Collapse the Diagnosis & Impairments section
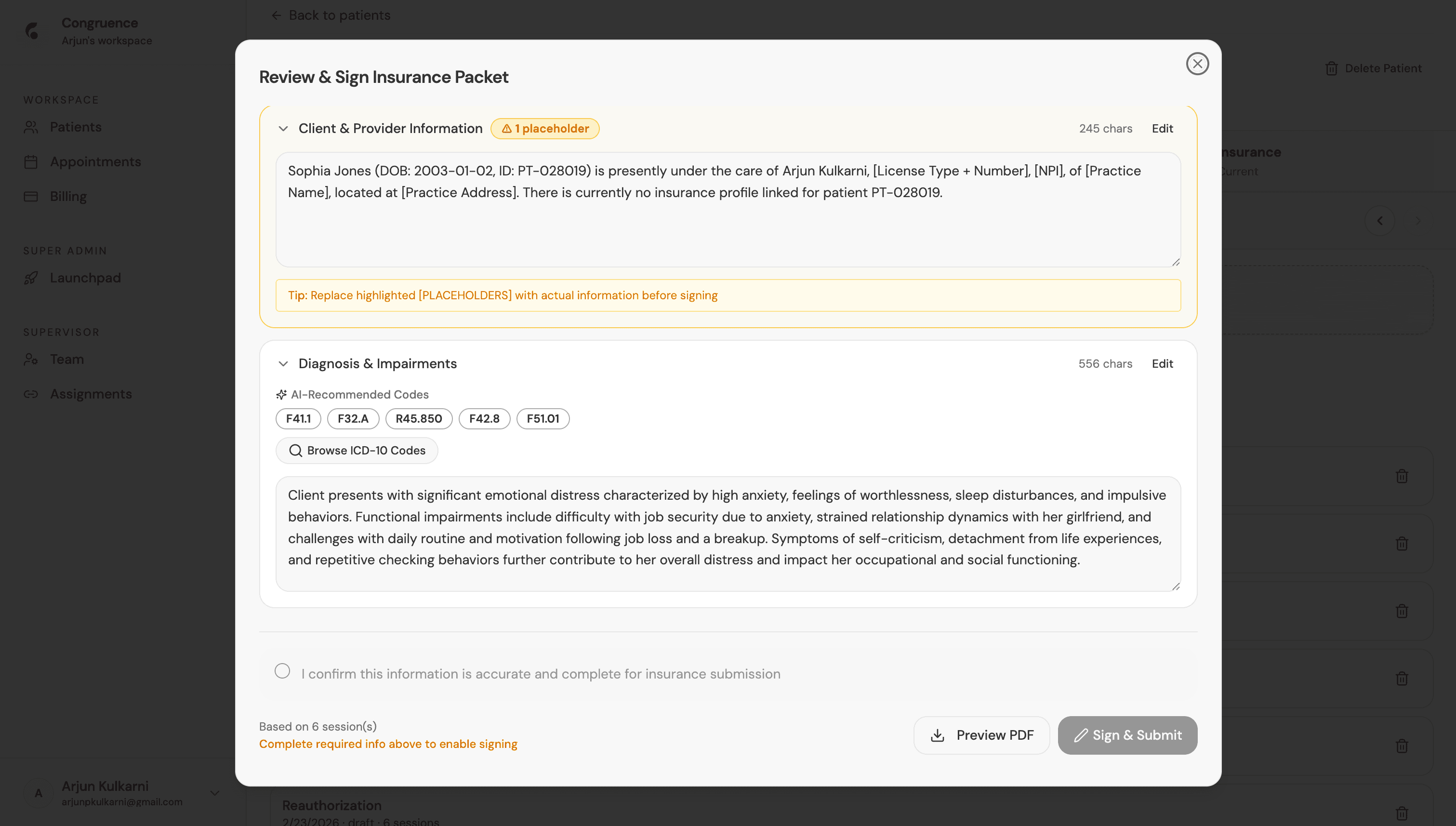 point(283,364)
